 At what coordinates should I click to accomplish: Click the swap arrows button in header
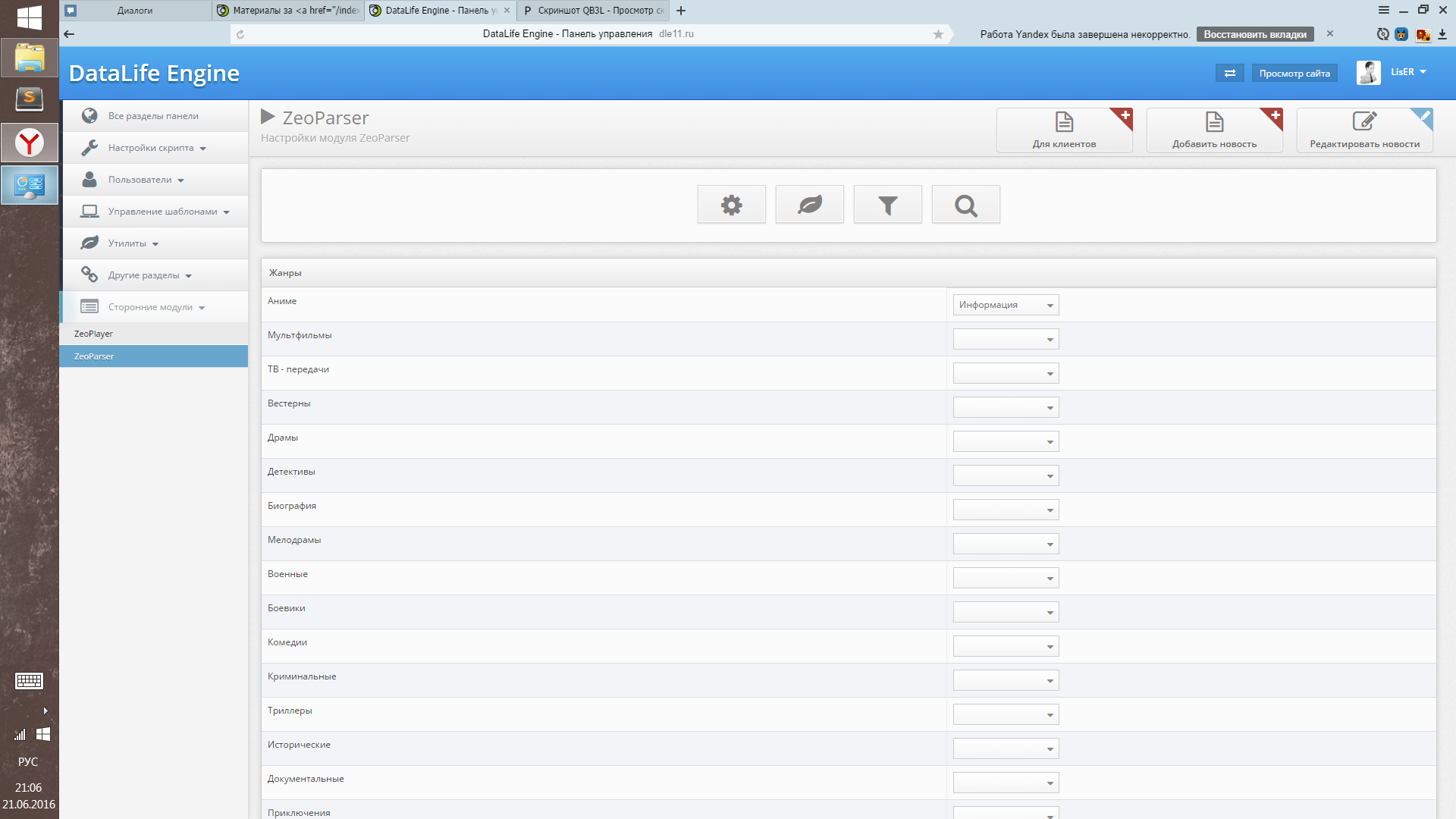1229,73
